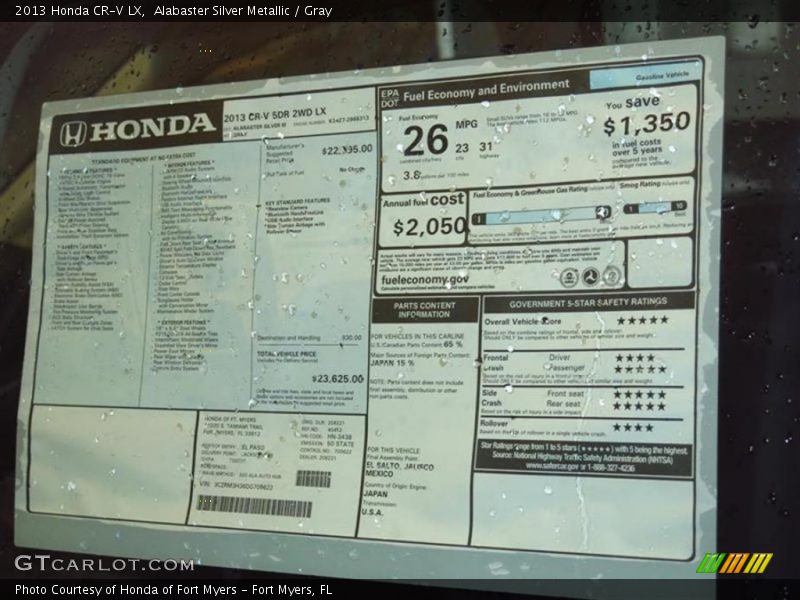Viewport: 800px width, 600px height.
Task: Click the $23,625.00 total vehicle price
Action: 338,379
